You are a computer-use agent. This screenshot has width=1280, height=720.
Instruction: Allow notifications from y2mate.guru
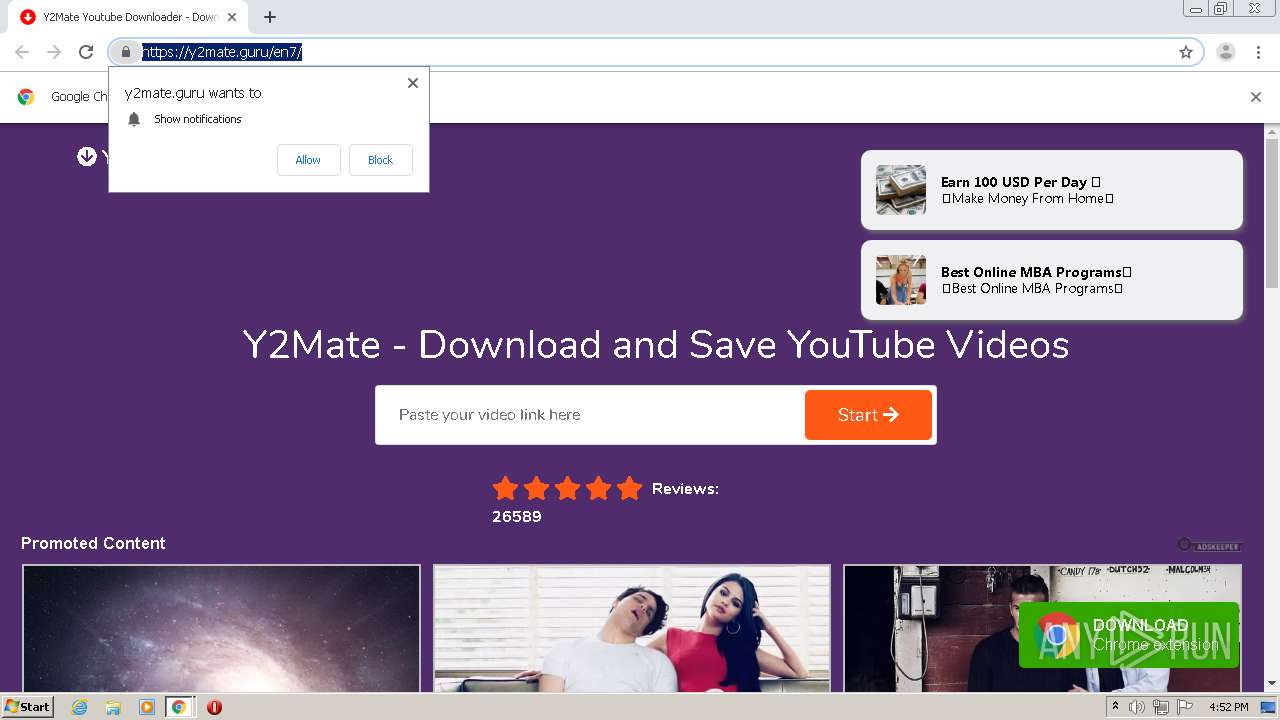click(x=308, y=160)
